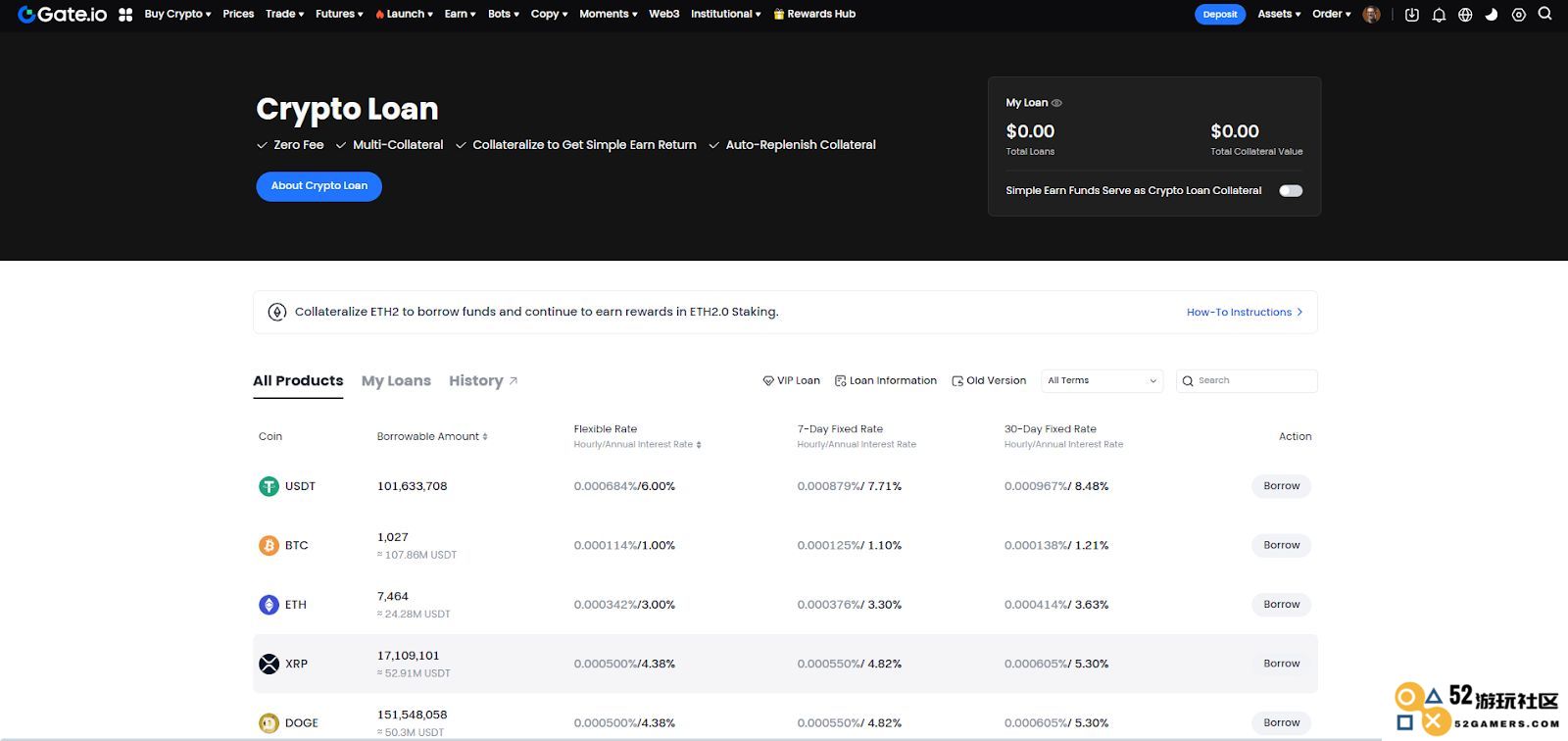Toggle the My Loan eye icon
1568x741 pixels.
point(1056,103)
